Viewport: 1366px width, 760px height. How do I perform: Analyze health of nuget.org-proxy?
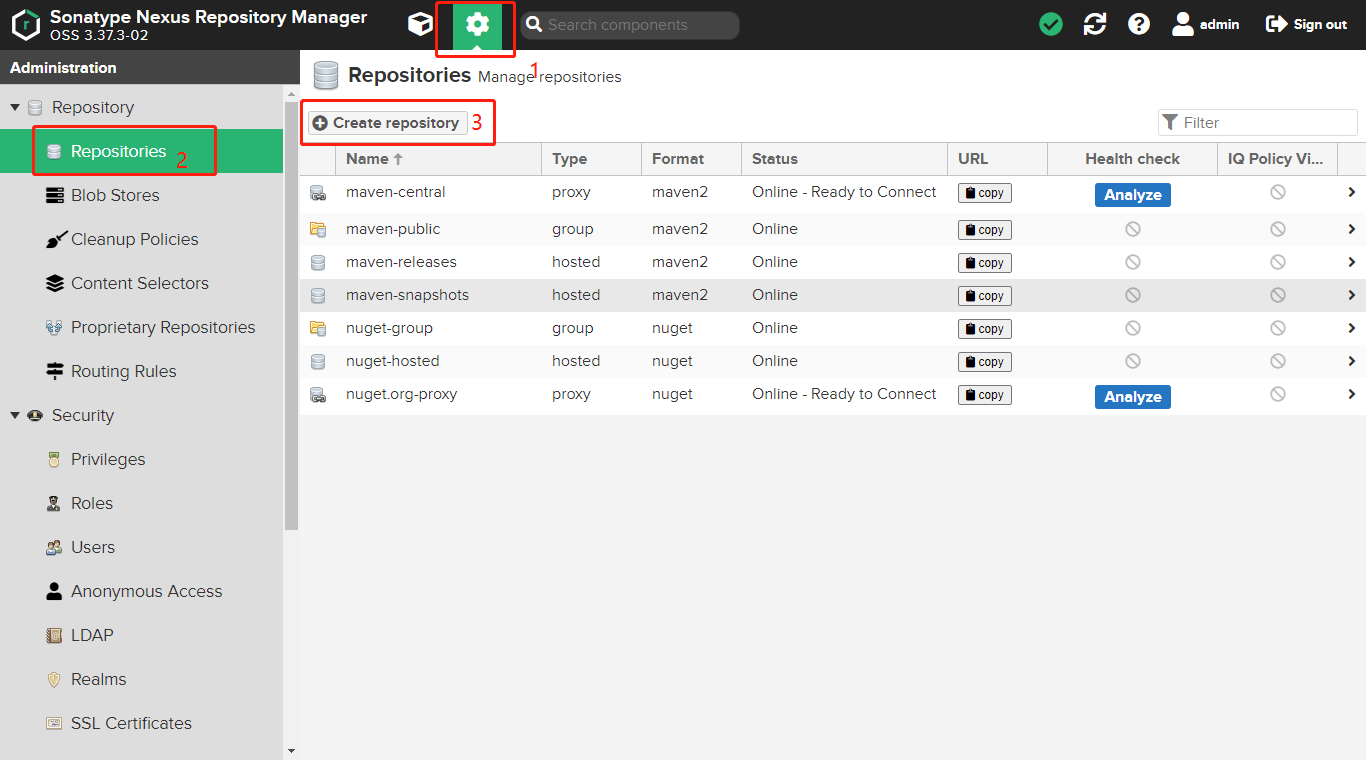coord(1132,397)
